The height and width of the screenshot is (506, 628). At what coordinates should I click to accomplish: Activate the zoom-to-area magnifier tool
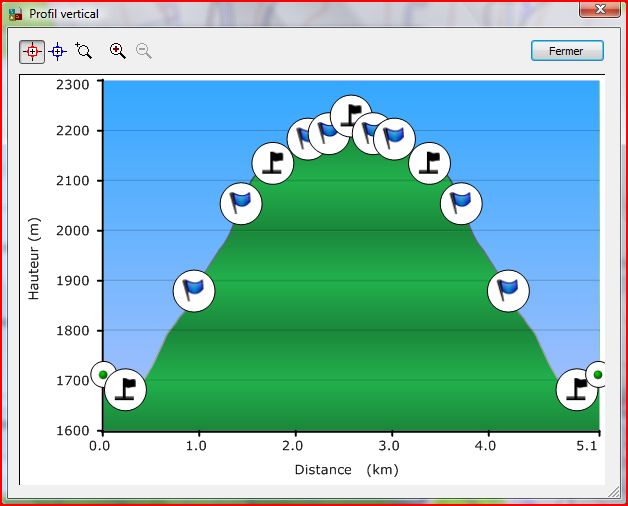coord(84,51)
